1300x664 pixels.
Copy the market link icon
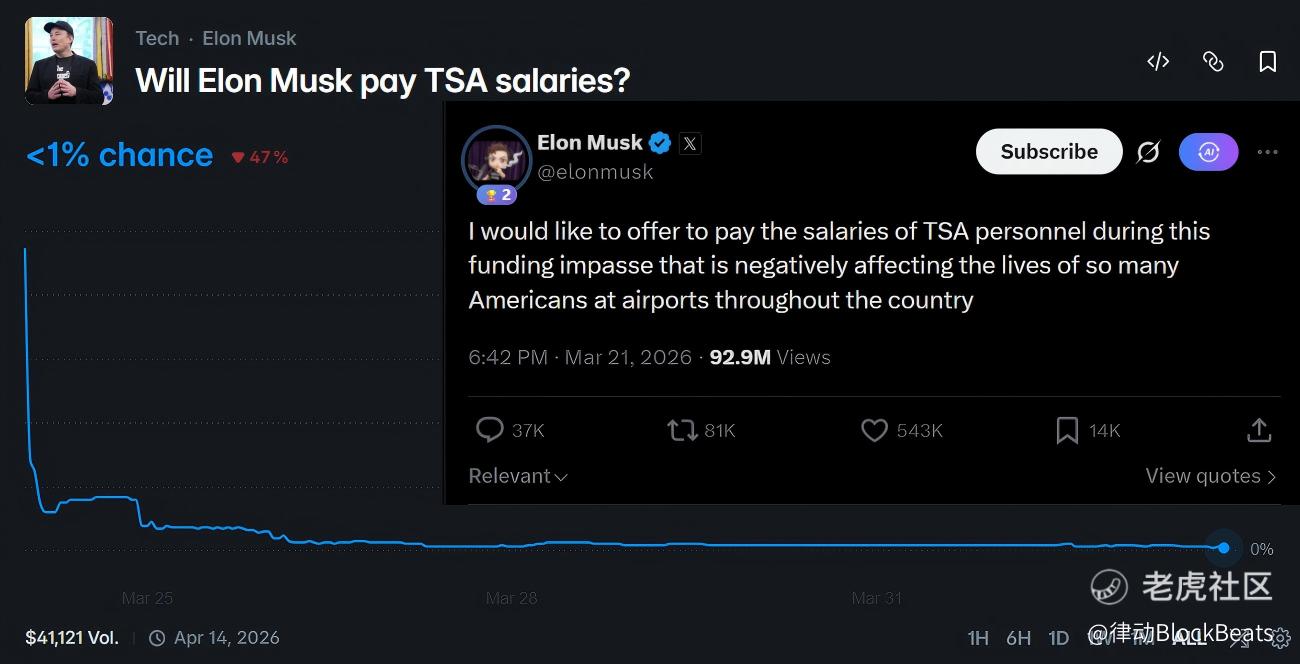pos(1213,62)
